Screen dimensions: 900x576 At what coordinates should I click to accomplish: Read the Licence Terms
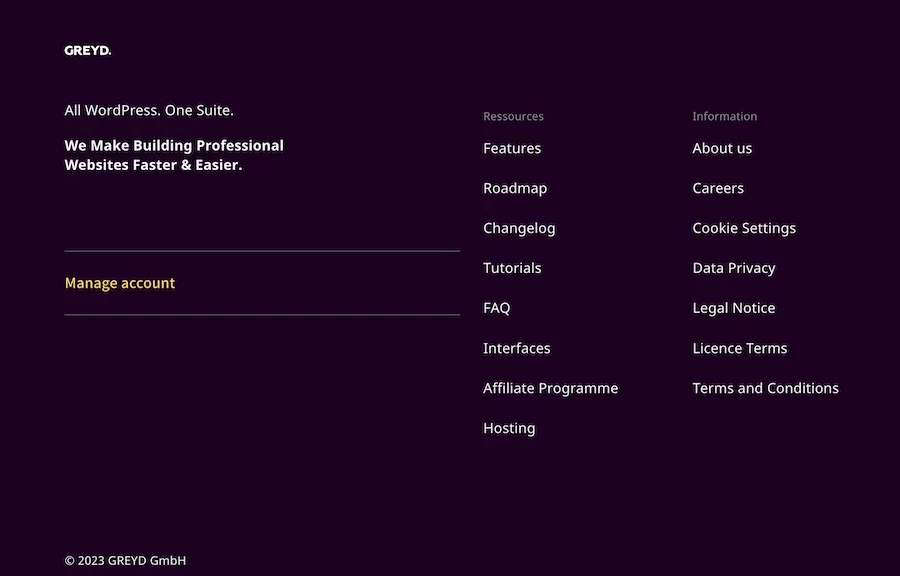[x=740, y=348]
